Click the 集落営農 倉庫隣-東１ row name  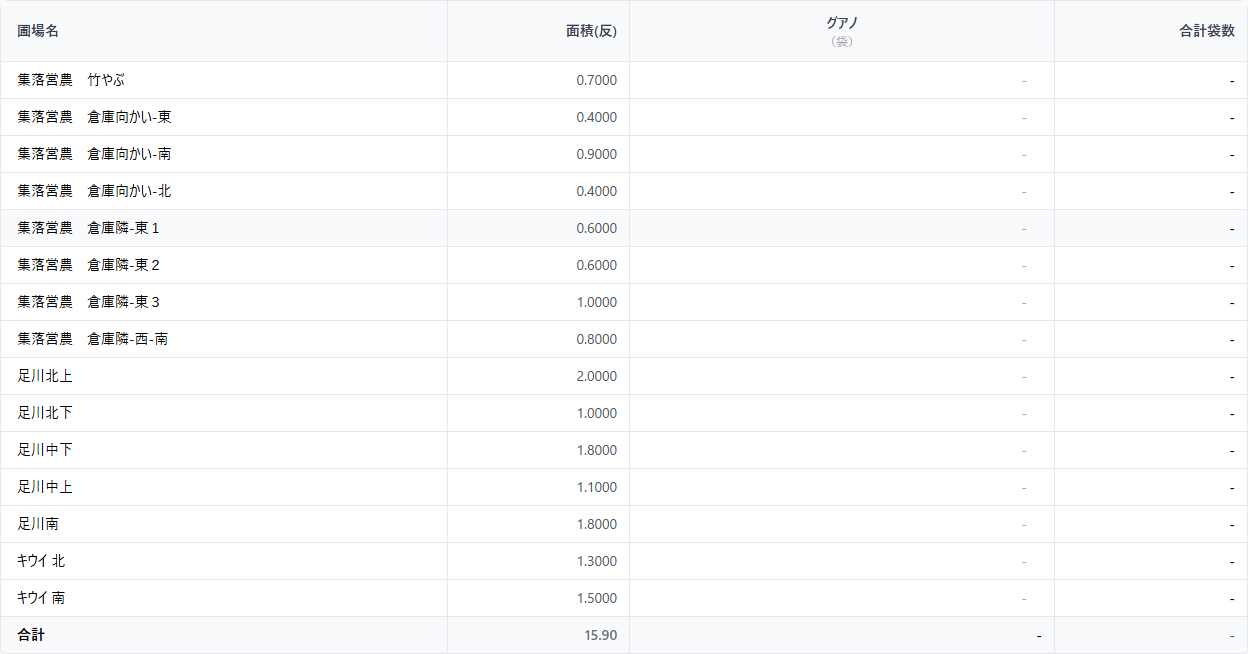89,228
